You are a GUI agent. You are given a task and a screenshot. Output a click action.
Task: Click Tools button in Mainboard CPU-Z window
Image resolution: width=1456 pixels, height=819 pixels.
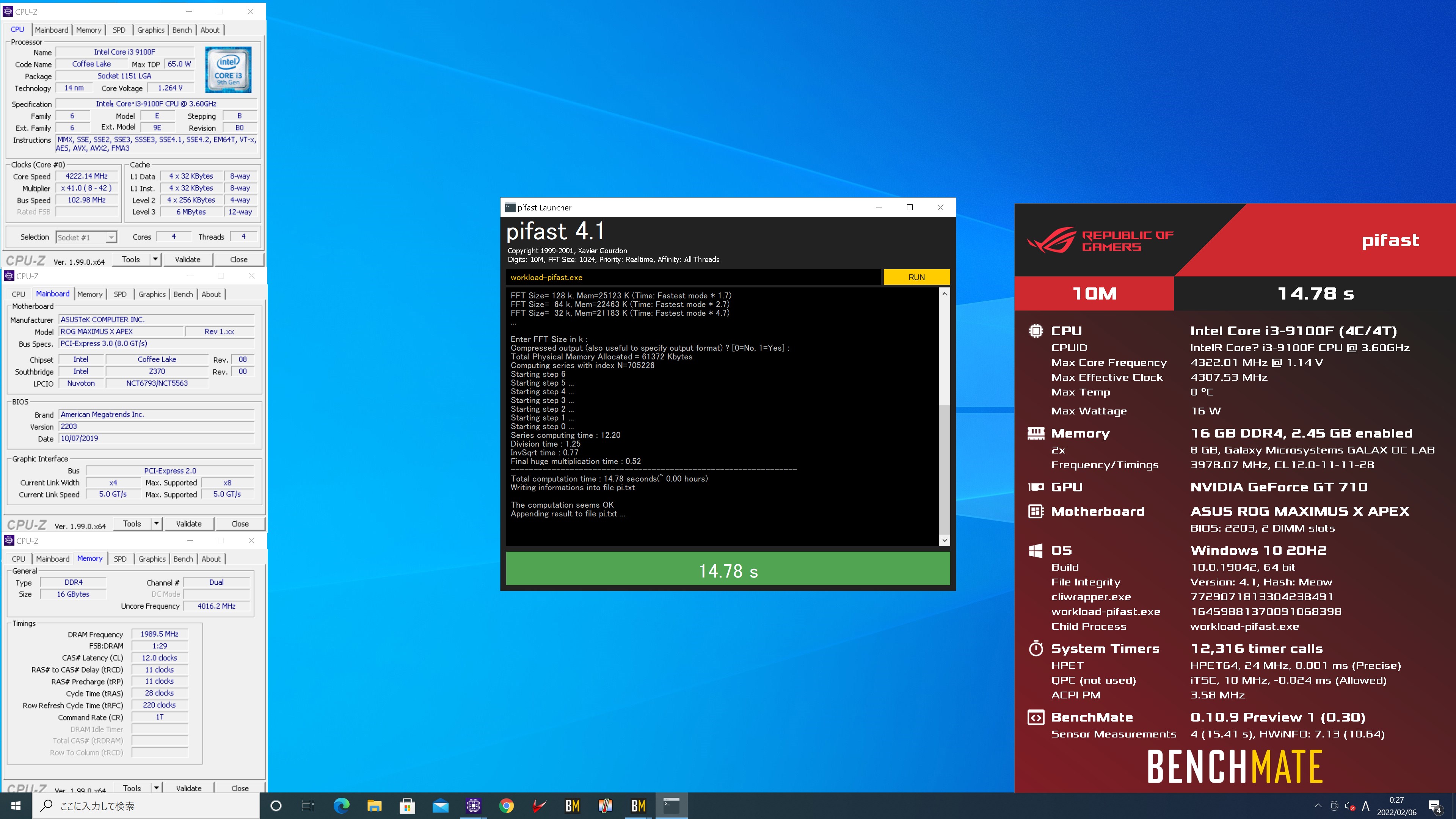(x=132, y=523)
